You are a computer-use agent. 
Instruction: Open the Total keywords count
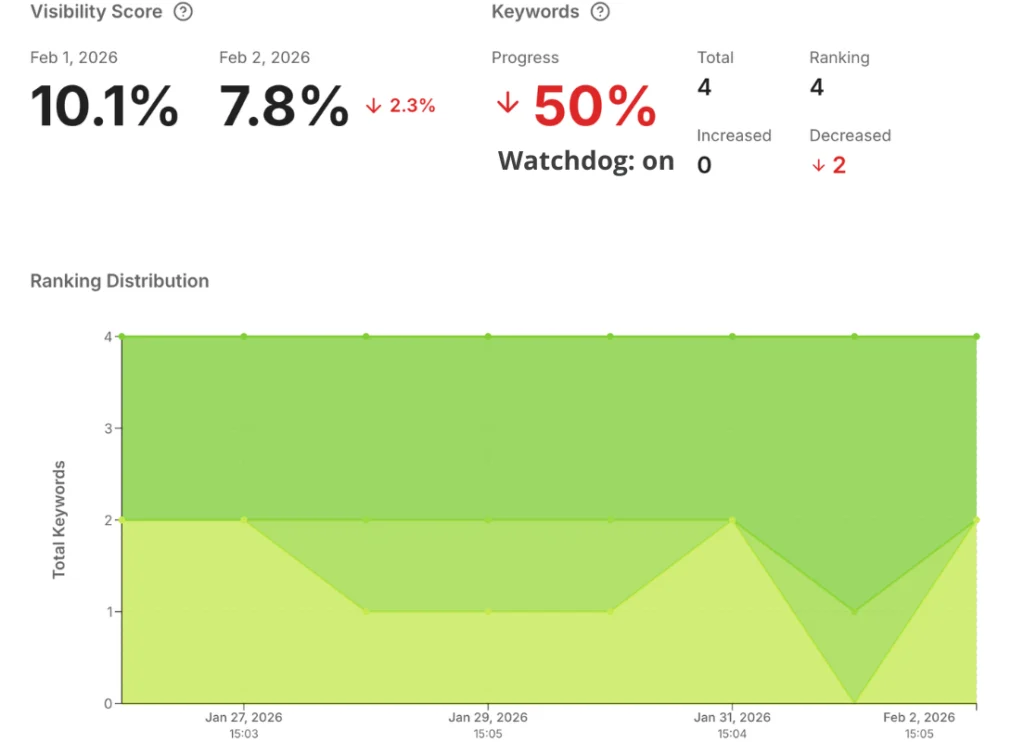click(704, 88)
